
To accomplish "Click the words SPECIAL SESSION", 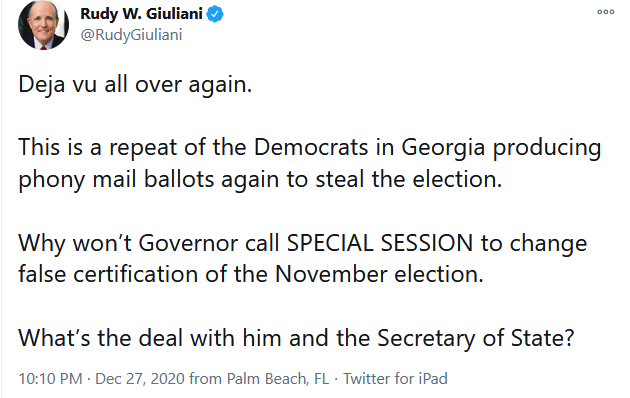I will click(x=380, y=243).
